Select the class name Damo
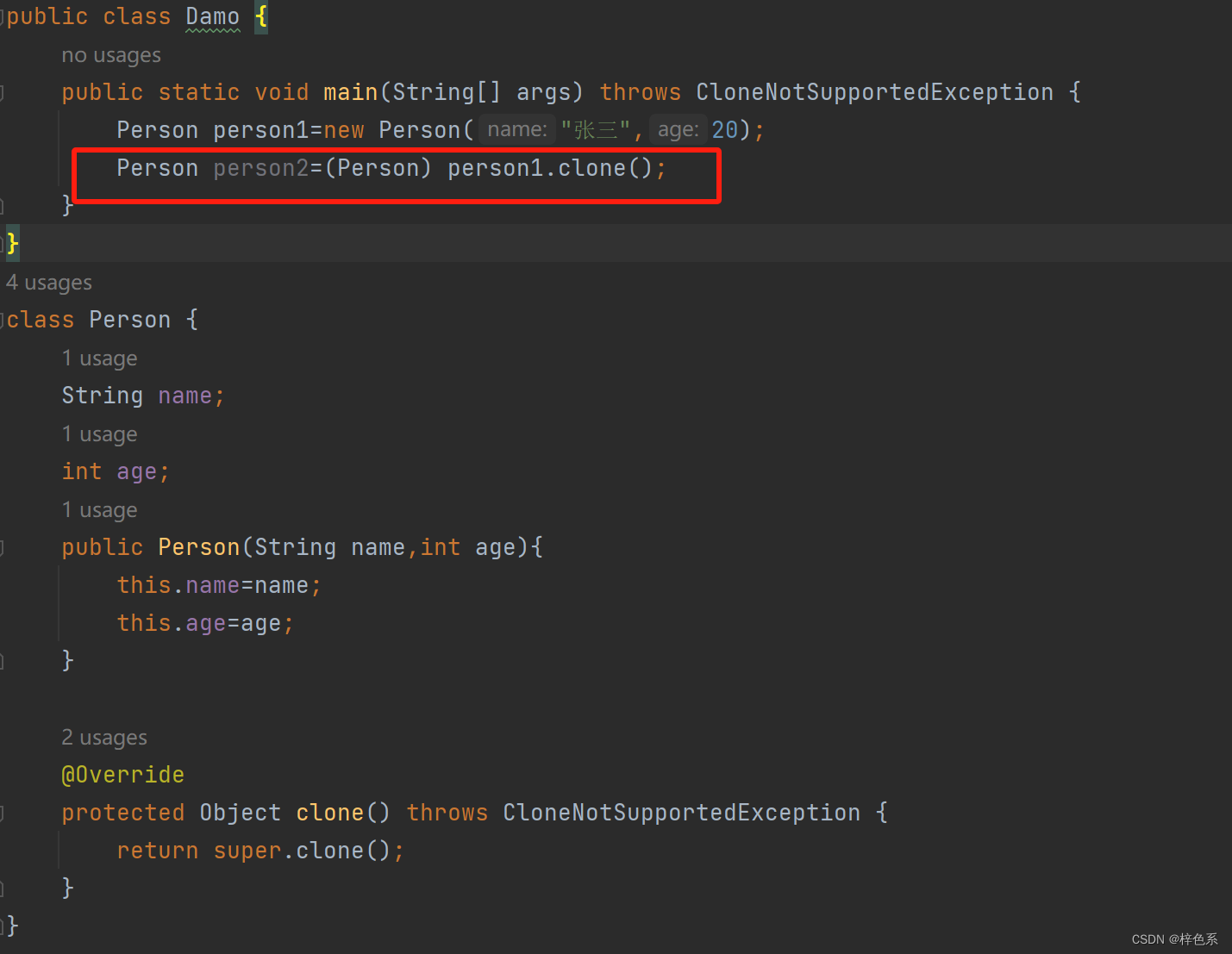This screenshot has width=1232, height=954. click(x=213, y=17)
